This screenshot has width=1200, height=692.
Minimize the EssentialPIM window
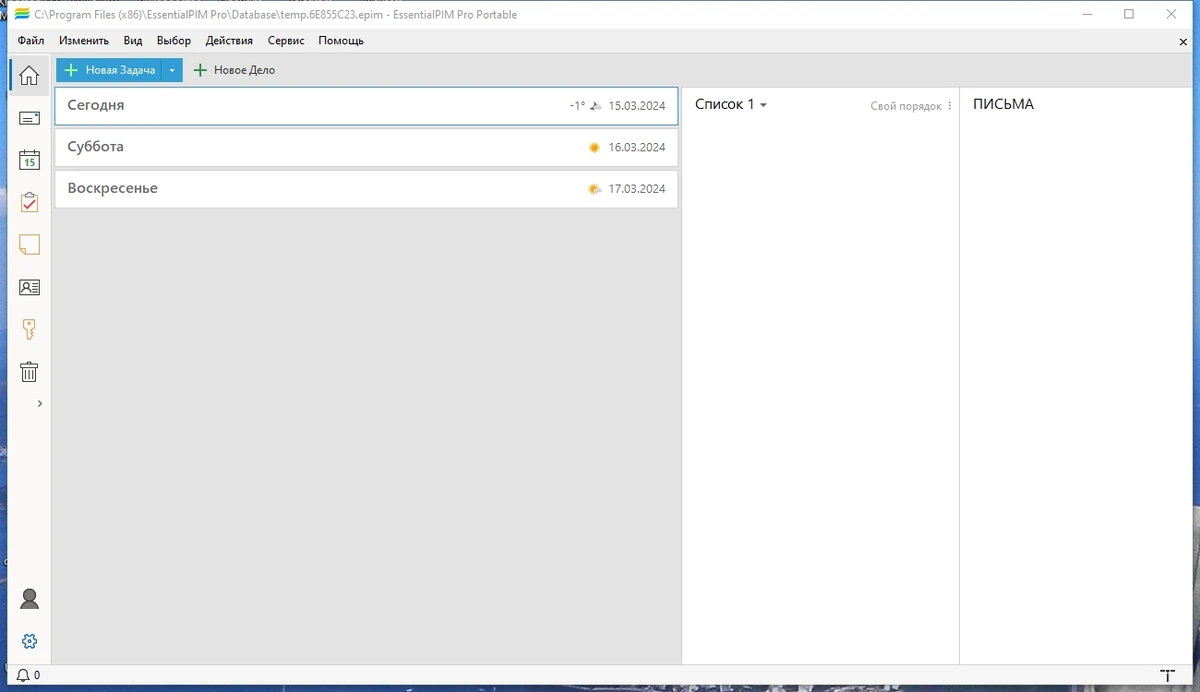pyautogui.click(x=1087, y=14)
